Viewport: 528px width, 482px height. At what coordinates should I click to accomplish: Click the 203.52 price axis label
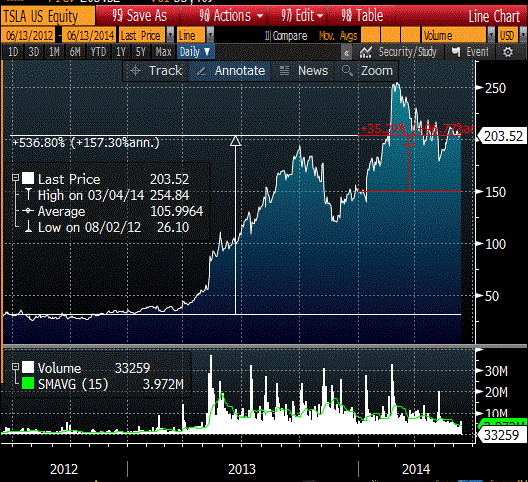(x=503, y=136)
